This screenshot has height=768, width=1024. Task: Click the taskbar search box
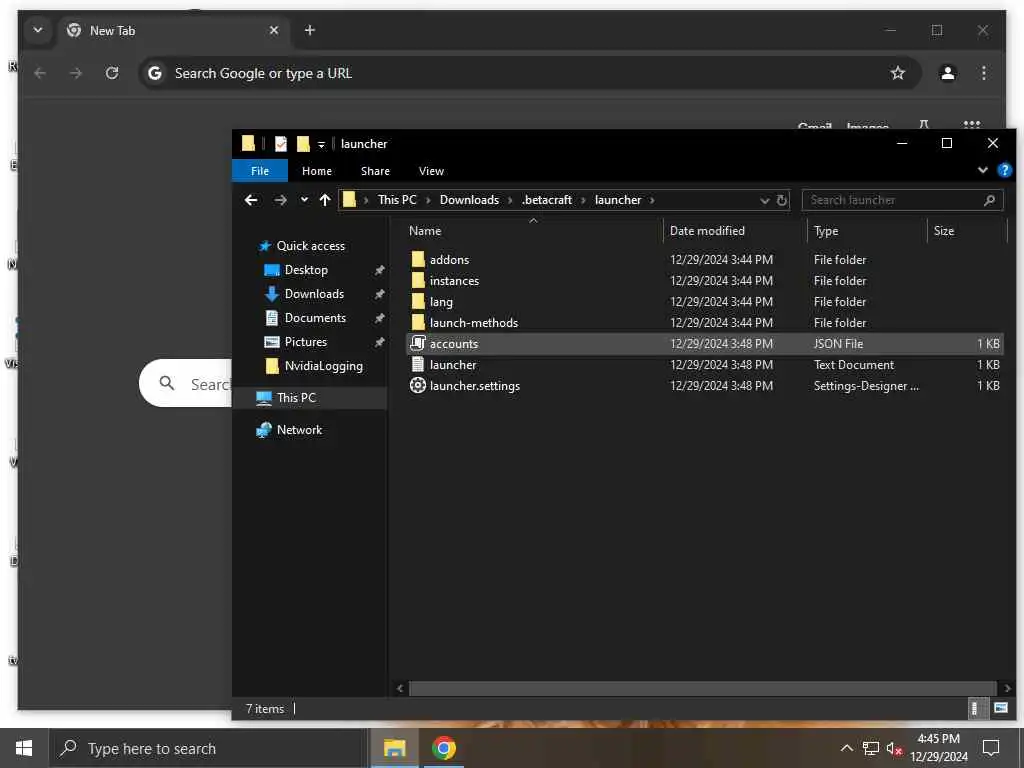tap(209, 748)
